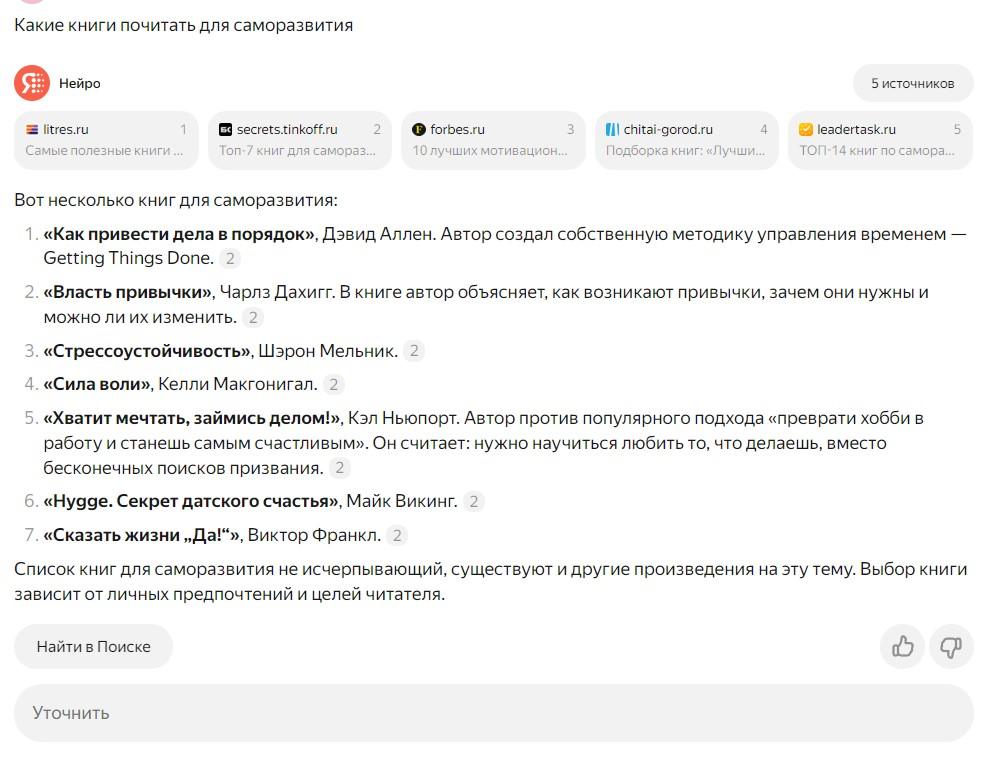Viewport: 993px width, 760px height.
Task: Open the forbes.ru source card
Action: [x=493, y=140]
